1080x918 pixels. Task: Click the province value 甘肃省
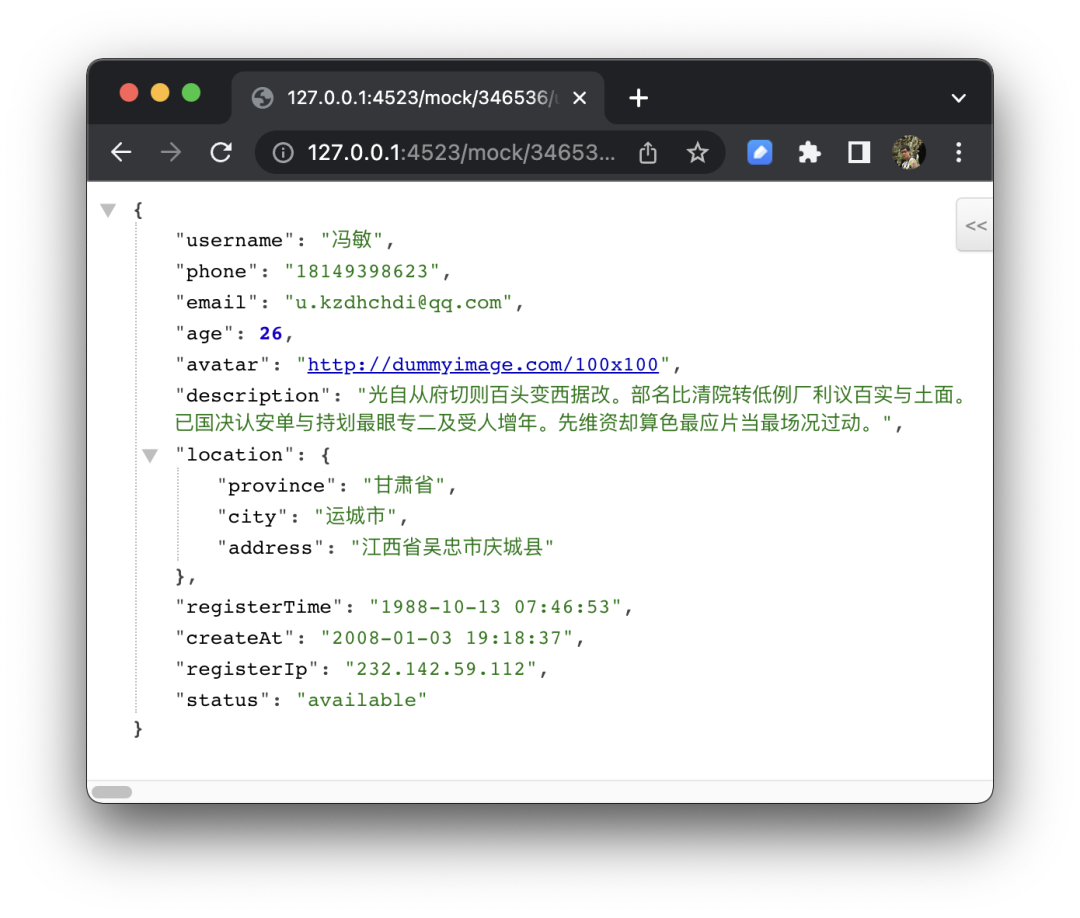tap(404, 486)
